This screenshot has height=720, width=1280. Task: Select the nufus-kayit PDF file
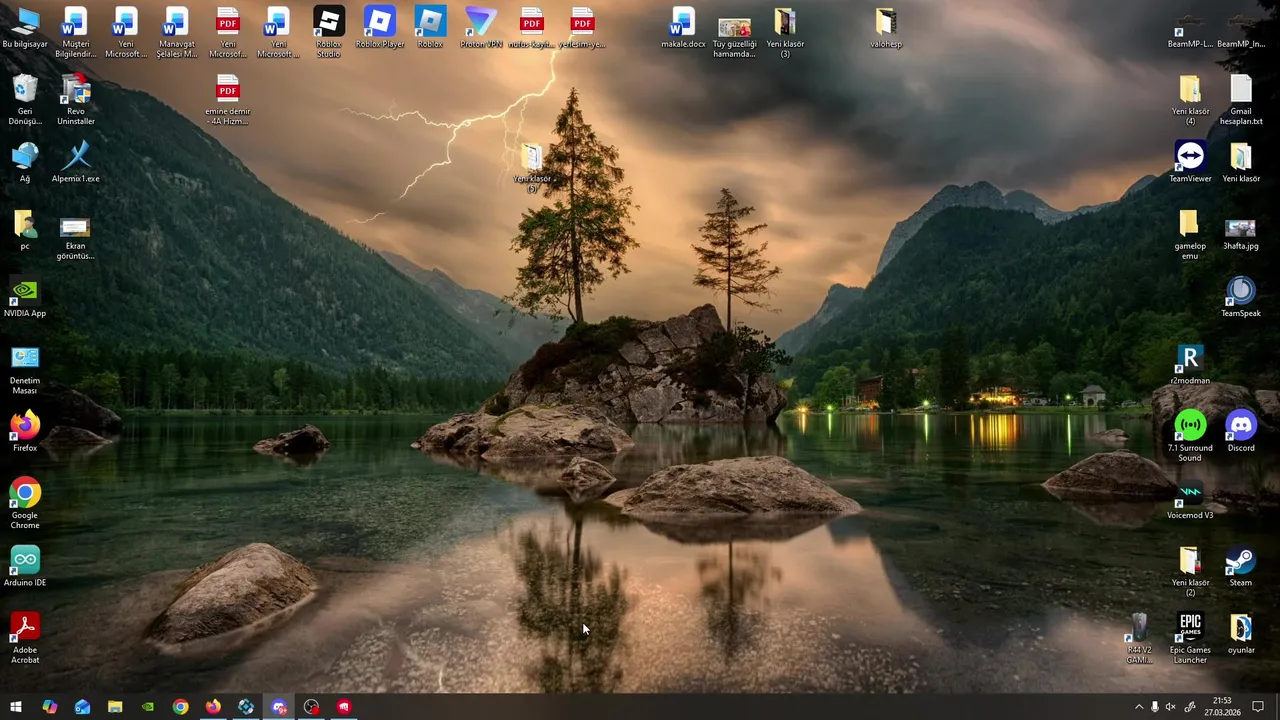click(532, 29)
